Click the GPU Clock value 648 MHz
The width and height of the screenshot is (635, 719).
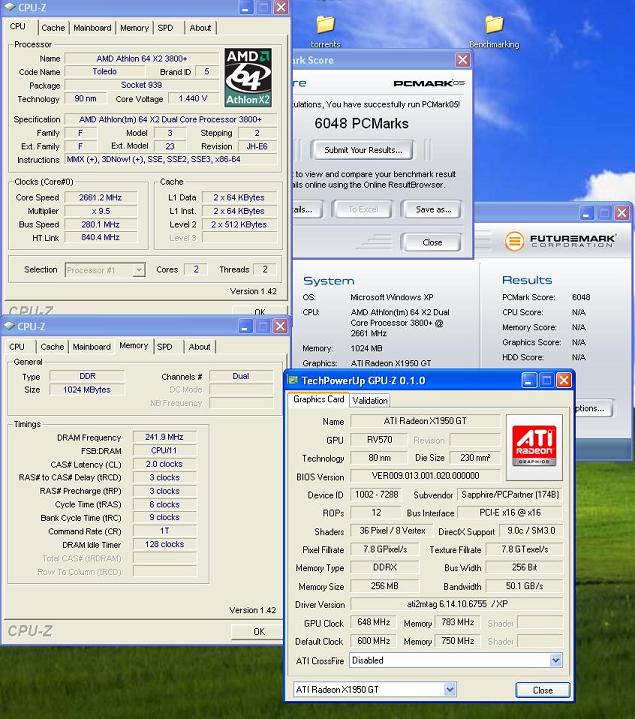pos(374,622)
